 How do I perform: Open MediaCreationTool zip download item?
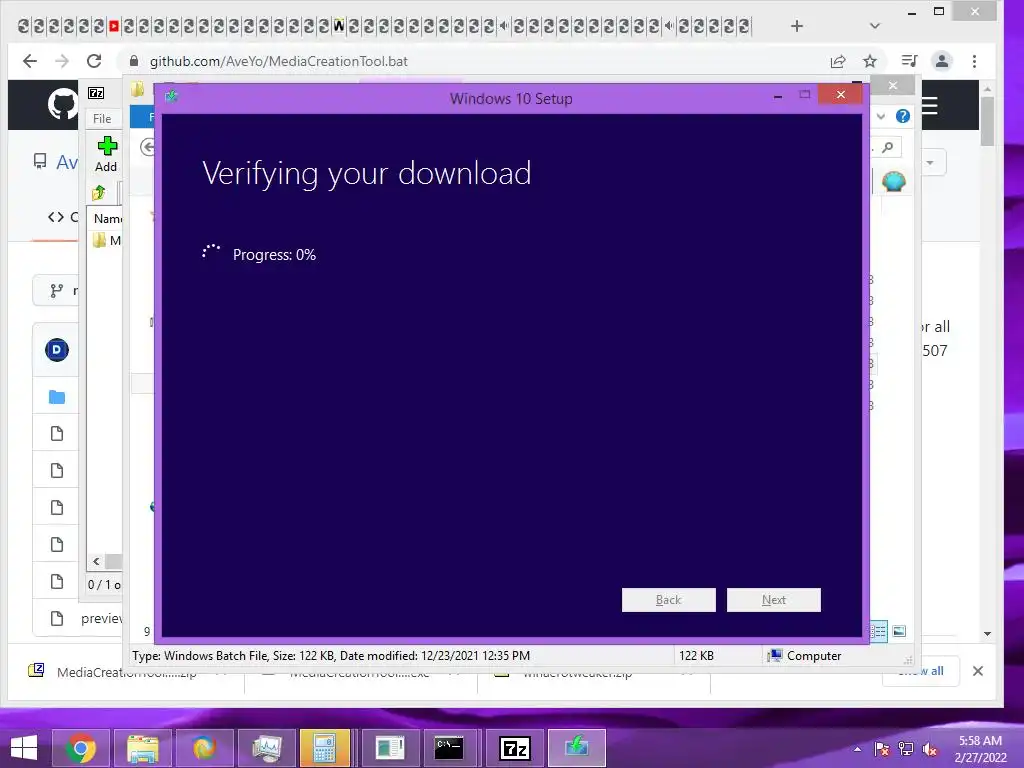(127, 672)
